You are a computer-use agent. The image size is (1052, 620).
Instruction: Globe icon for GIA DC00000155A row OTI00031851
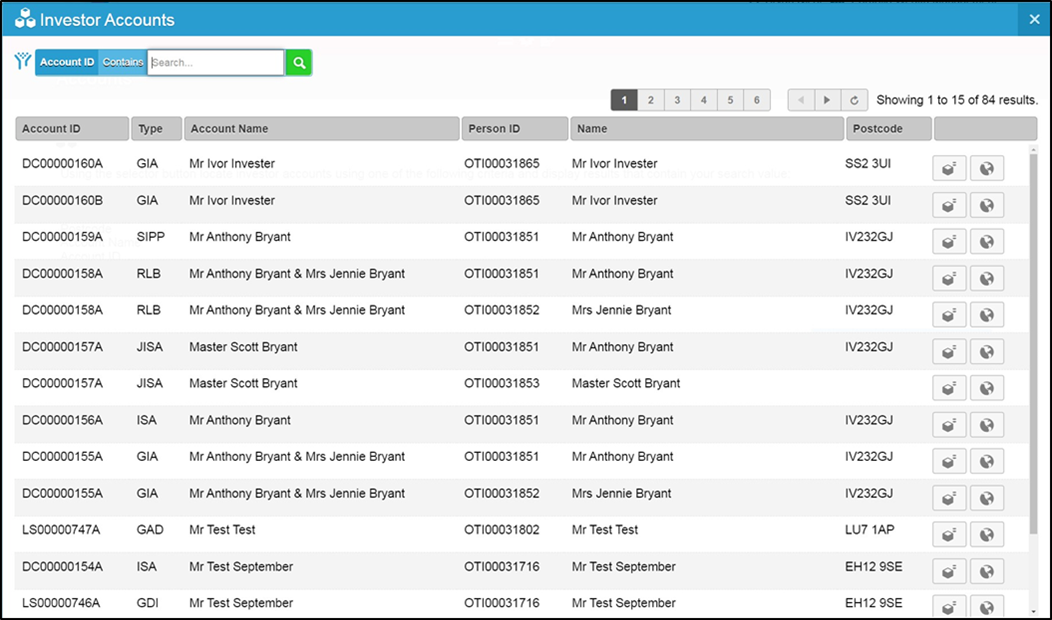[x=986, y=462]
